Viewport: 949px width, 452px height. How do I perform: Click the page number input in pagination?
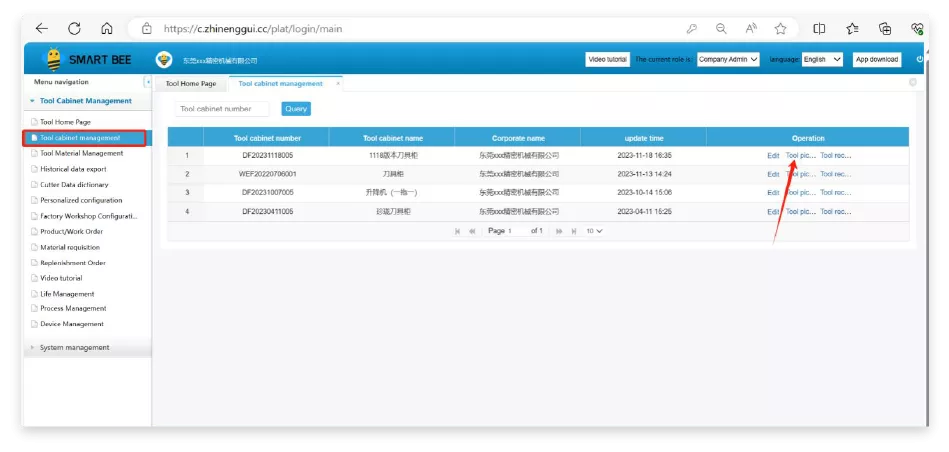click(x=516, y=231)
